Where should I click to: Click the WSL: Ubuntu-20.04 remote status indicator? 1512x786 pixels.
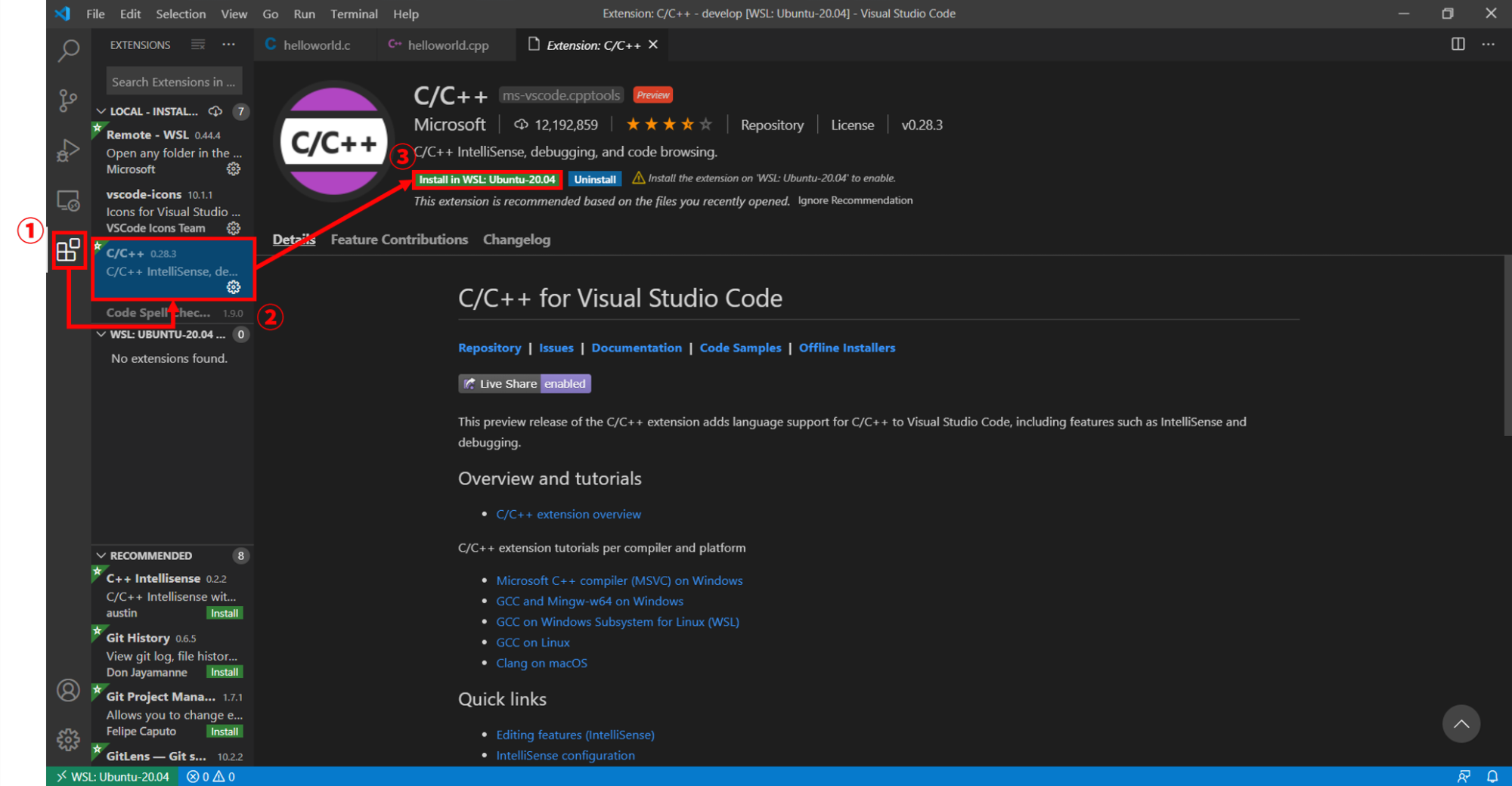(x=113, y=776)
